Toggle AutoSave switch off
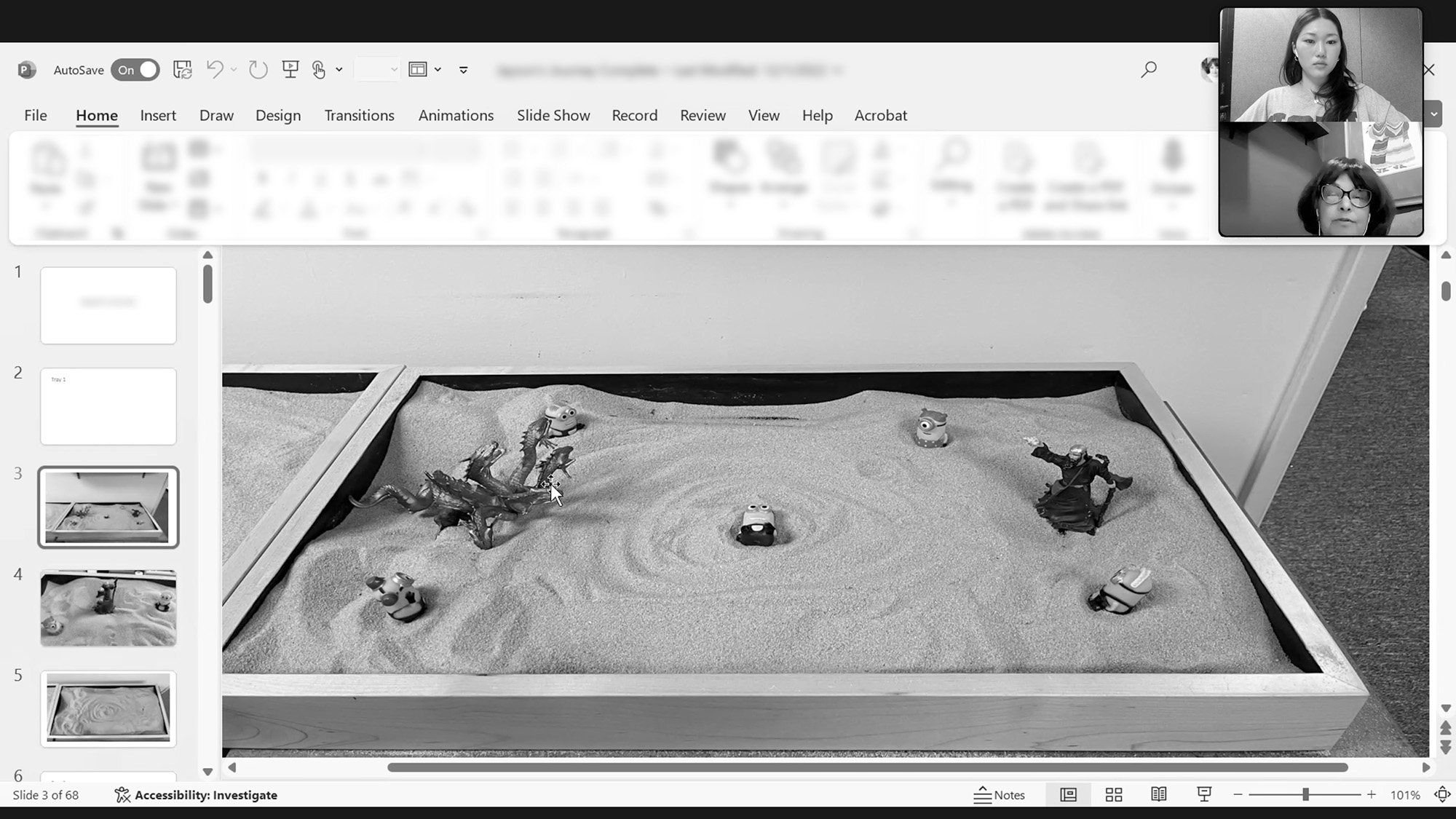Screen dimensions: 1456x819 point(135,70)
